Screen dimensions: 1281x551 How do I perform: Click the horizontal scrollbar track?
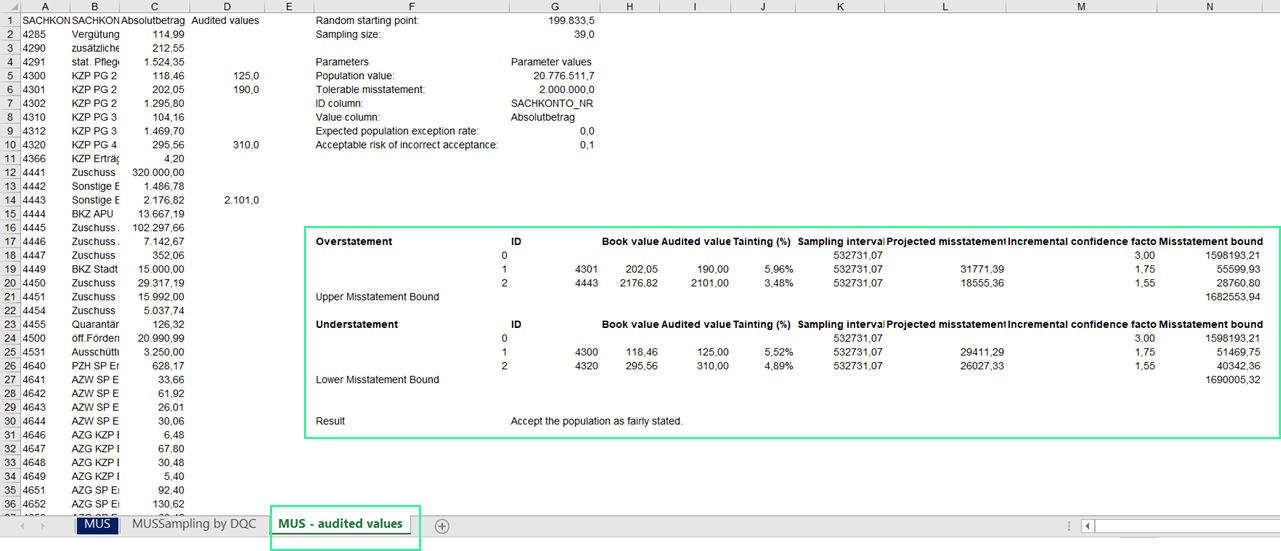1180,525
